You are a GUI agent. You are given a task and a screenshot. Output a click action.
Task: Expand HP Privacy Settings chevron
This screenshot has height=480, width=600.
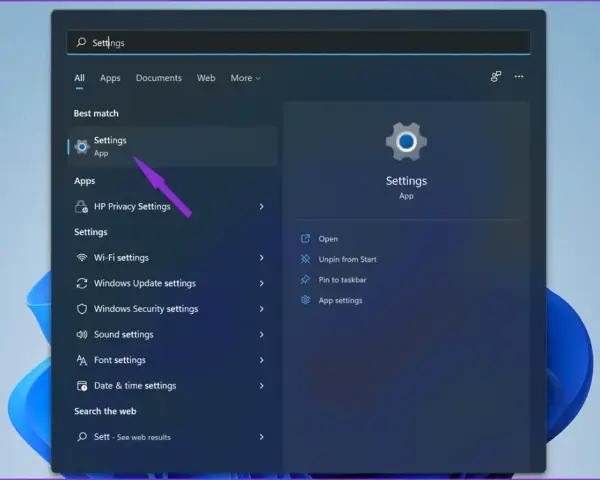[262, 207]
